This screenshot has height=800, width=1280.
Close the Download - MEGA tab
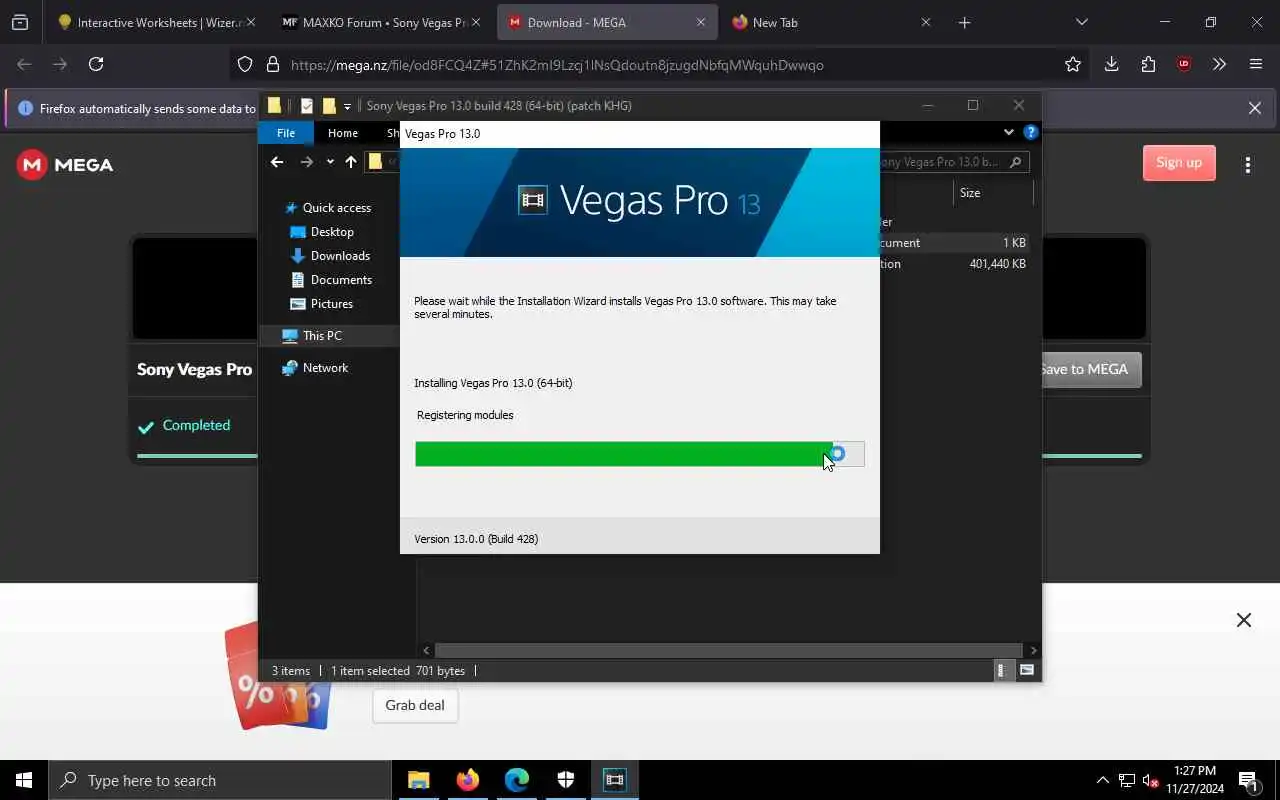click(700, 22)
